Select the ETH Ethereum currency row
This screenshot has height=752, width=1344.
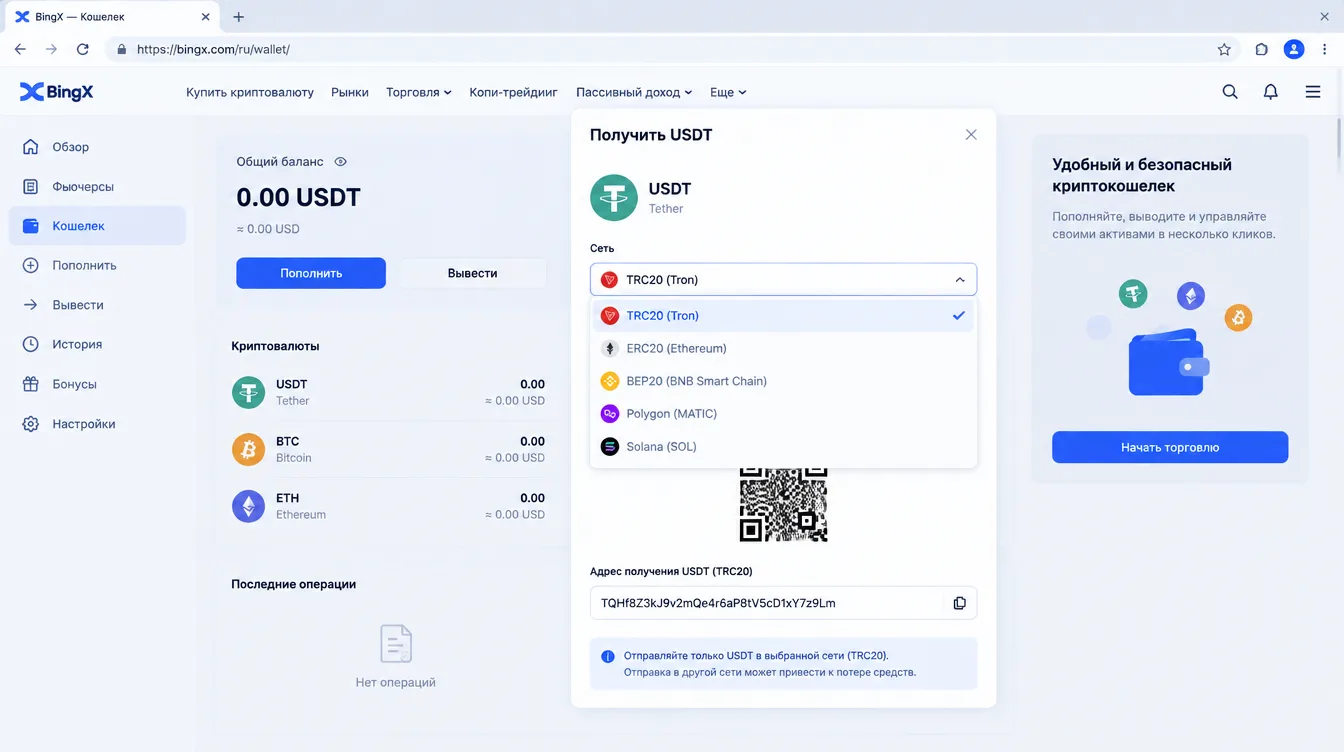click(x=389, y=506)
